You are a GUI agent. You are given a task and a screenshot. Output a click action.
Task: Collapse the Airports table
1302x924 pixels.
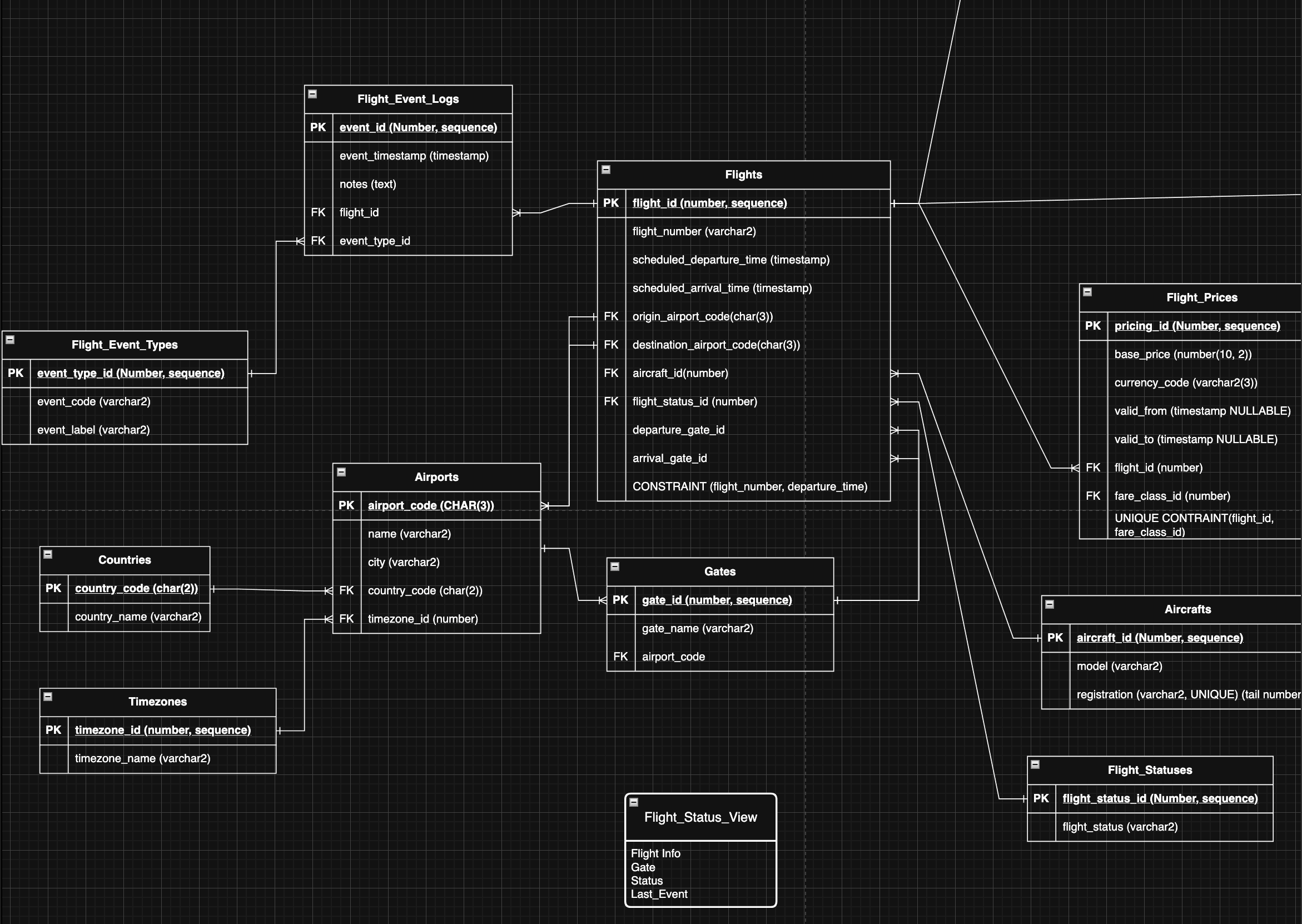[341, 471]
